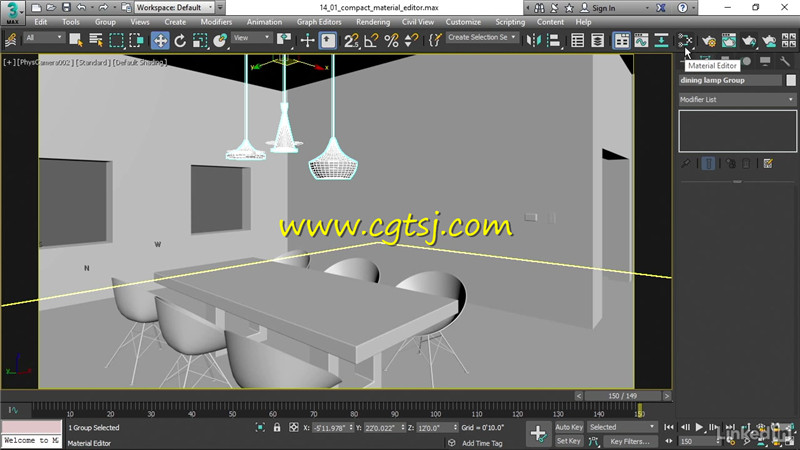Toggle Isolate Selection icon

pos(260,428)
